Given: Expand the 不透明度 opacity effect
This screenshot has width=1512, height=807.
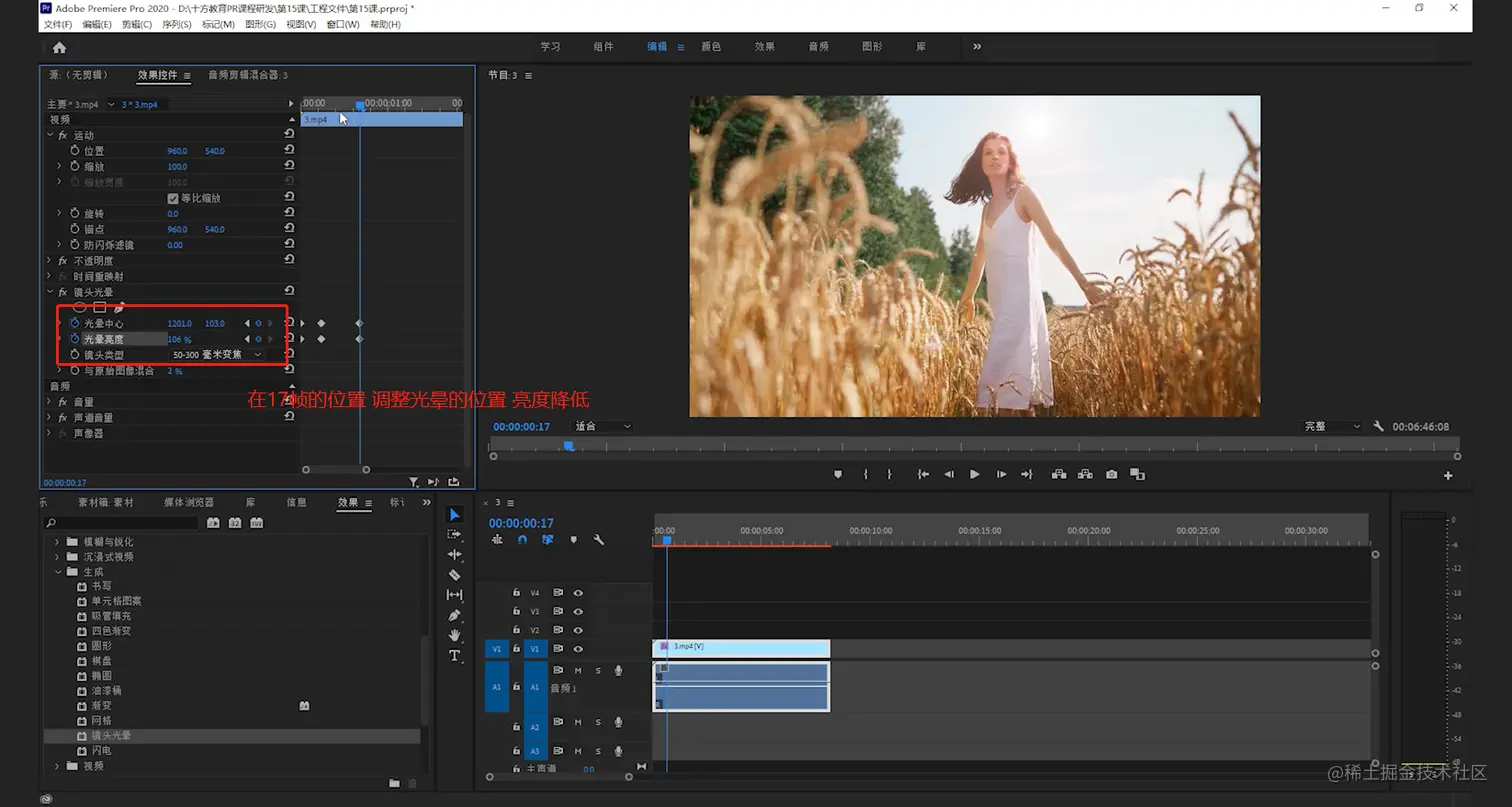Looking at the screenshot, I should tap(50, 260).
